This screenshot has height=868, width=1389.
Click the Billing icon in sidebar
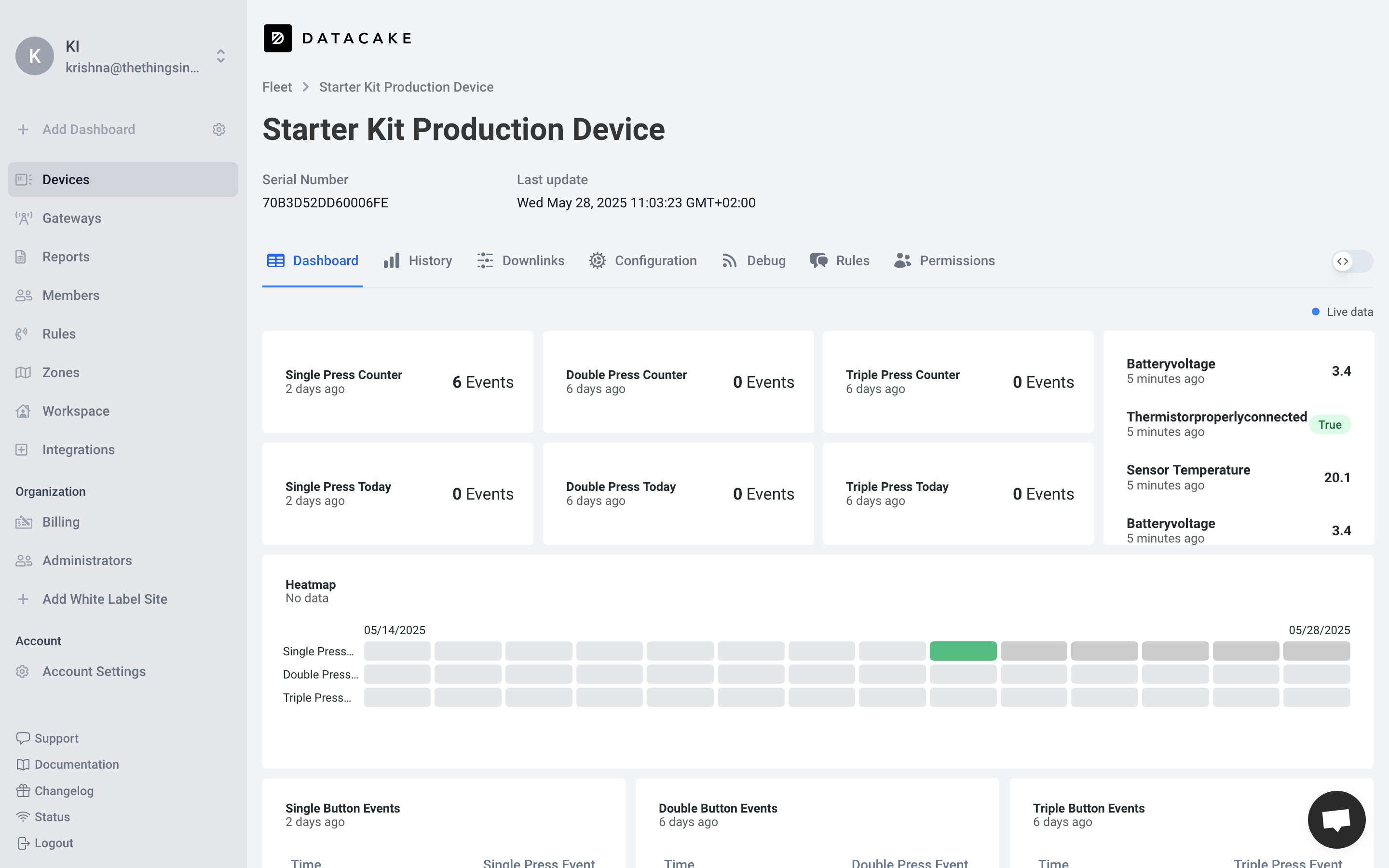coord(24,522)
